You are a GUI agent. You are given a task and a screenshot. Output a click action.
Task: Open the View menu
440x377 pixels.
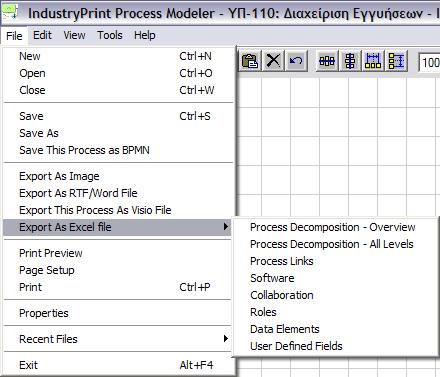(74, 35)
